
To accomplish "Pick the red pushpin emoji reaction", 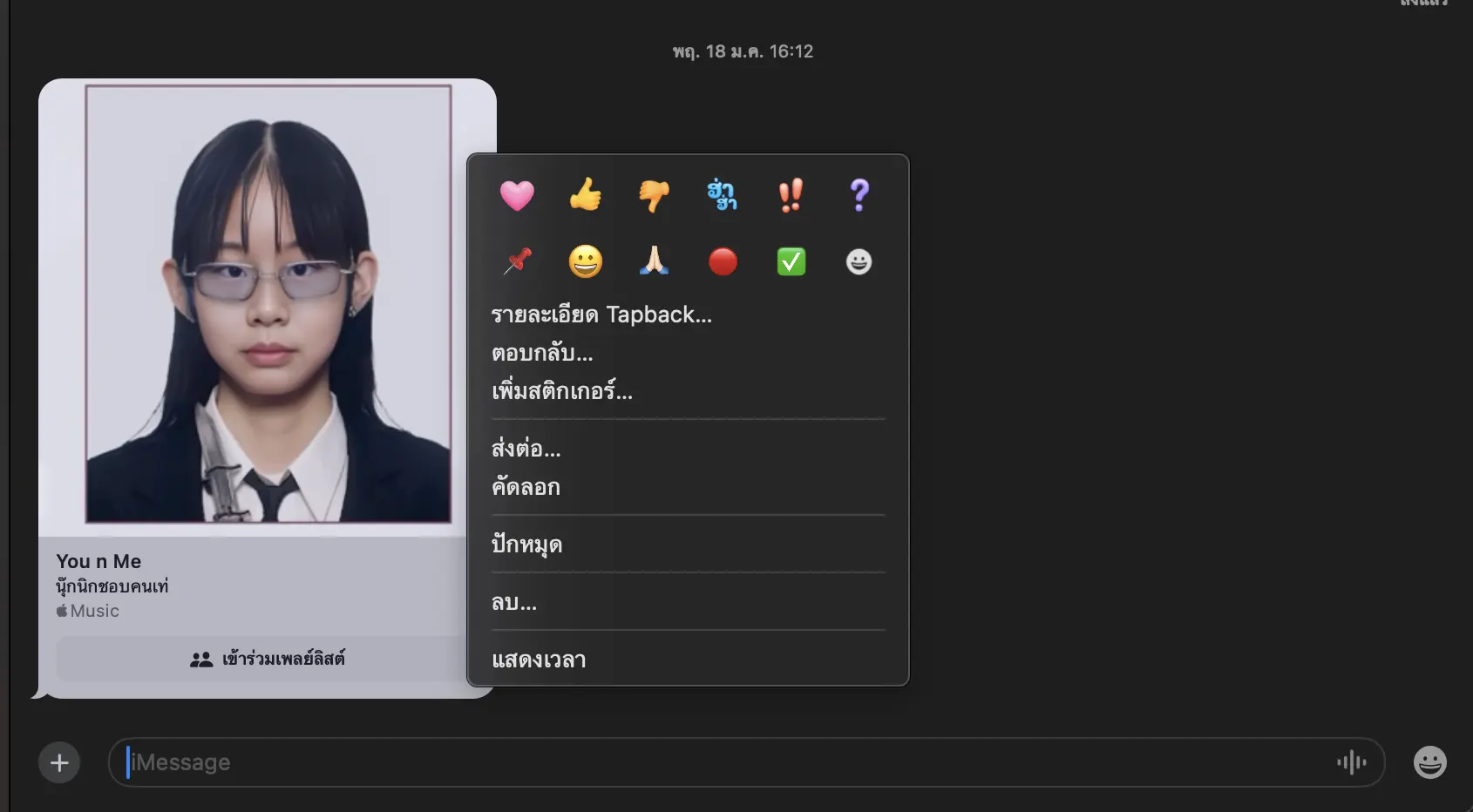I will pos(517,261).
